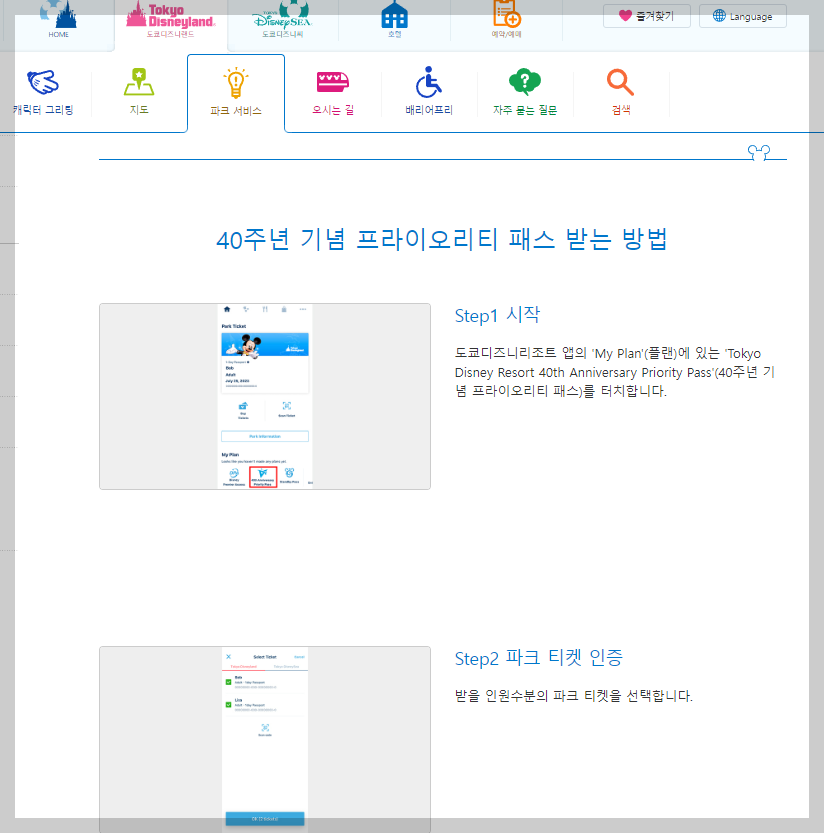This screenshot has height=833, width=824.
Task: Click the Step1 app screenshot thumbnail
Action: point(265,396)
